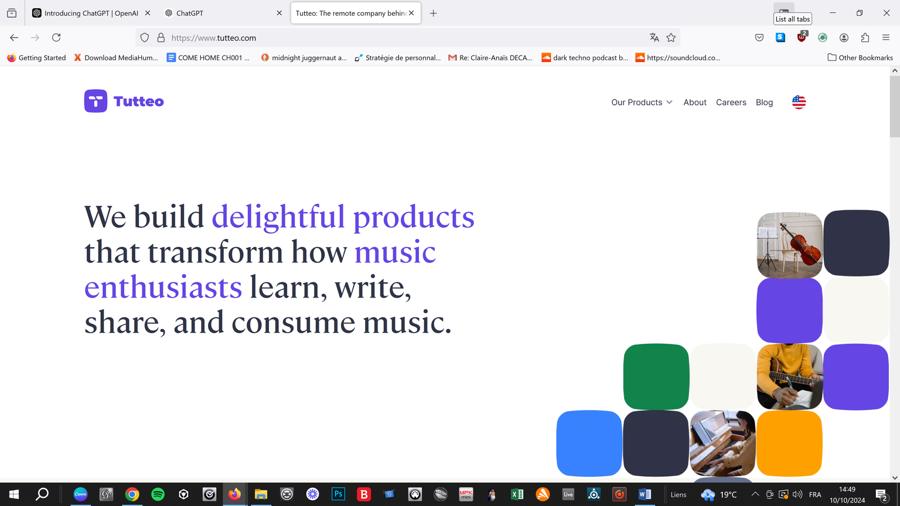This screenshot has height=506, width=900.
Task: Open Canva from the taskbar
Action: click(80, 494)
